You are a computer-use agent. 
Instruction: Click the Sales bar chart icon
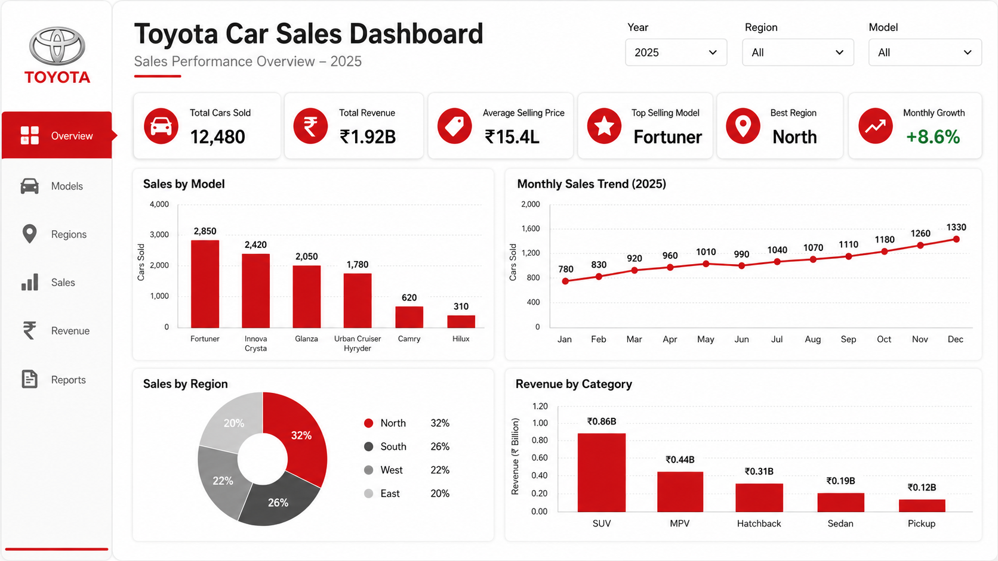click(29, 282)
